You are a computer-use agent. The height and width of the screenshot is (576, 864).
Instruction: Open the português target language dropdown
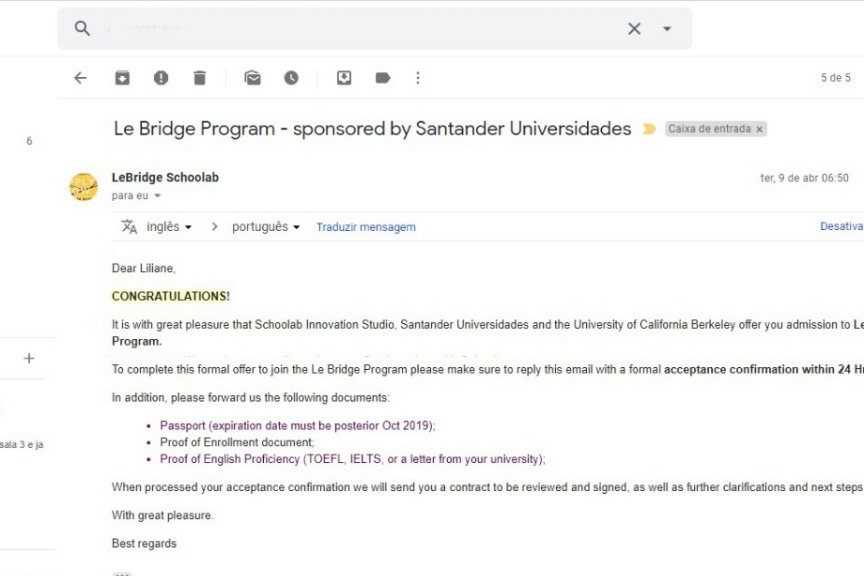coord(266,227)
